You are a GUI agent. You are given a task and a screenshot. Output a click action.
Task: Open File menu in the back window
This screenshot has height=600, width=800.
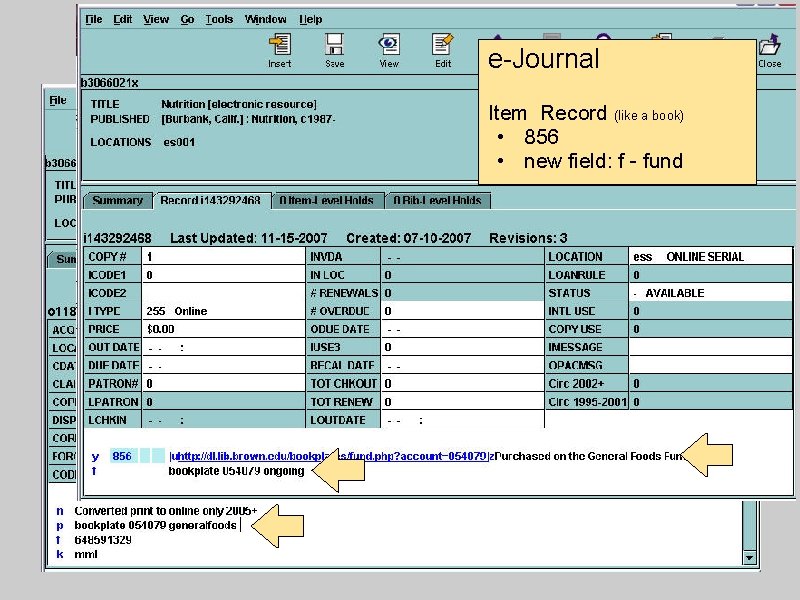pyautogui.click(x=58, y=100)
